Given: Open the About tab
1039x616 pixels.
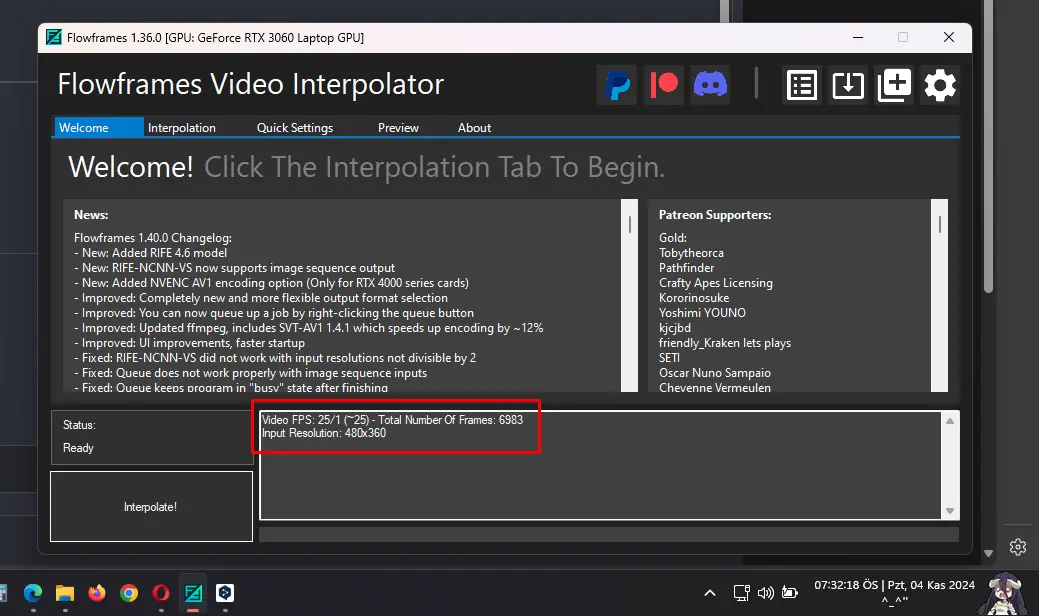Looking at the screenshot, I should [474, 127].
